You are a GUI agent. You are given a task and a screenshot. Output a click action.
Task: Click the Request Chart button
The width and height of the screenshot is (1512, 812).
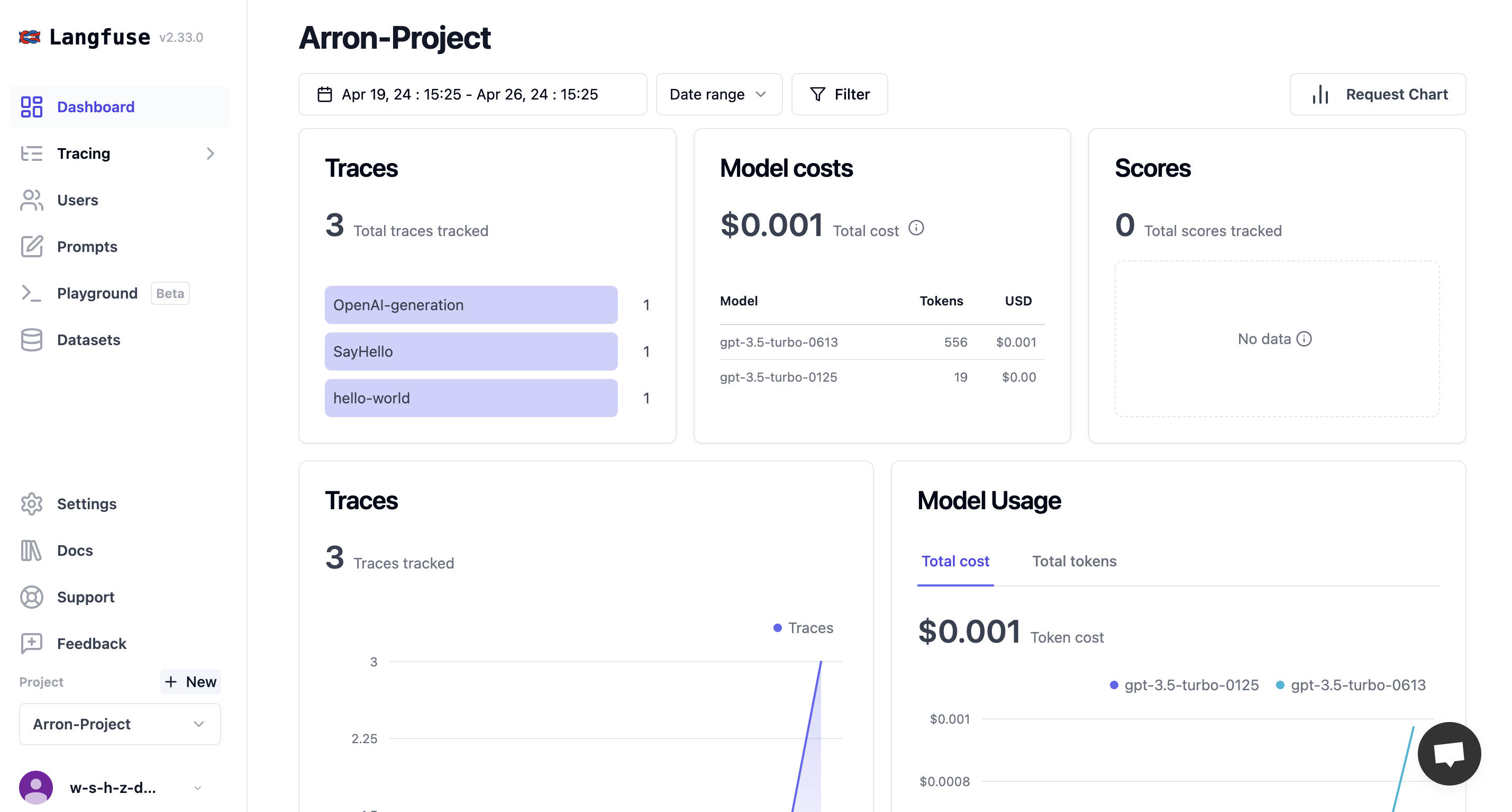pyautogui.click(x=1377, y=95)
